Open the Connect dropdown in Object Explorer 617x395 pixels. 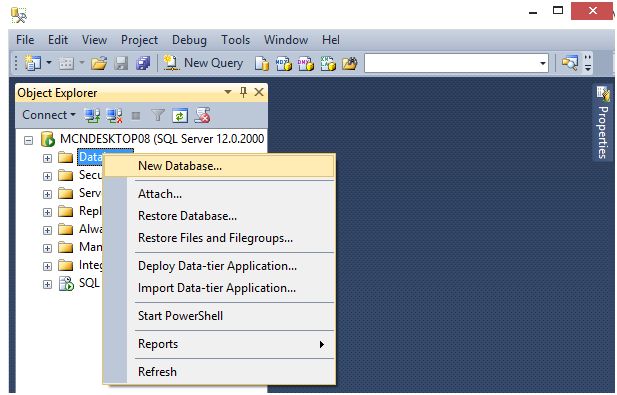tap(49, 115)
